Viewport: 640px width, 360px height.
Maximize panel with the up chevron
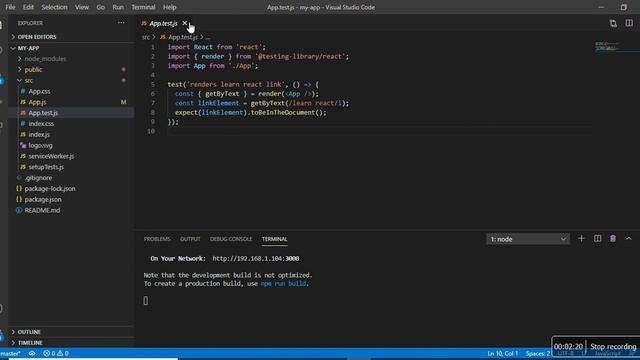pyautogui.click(x=629, y=238)
